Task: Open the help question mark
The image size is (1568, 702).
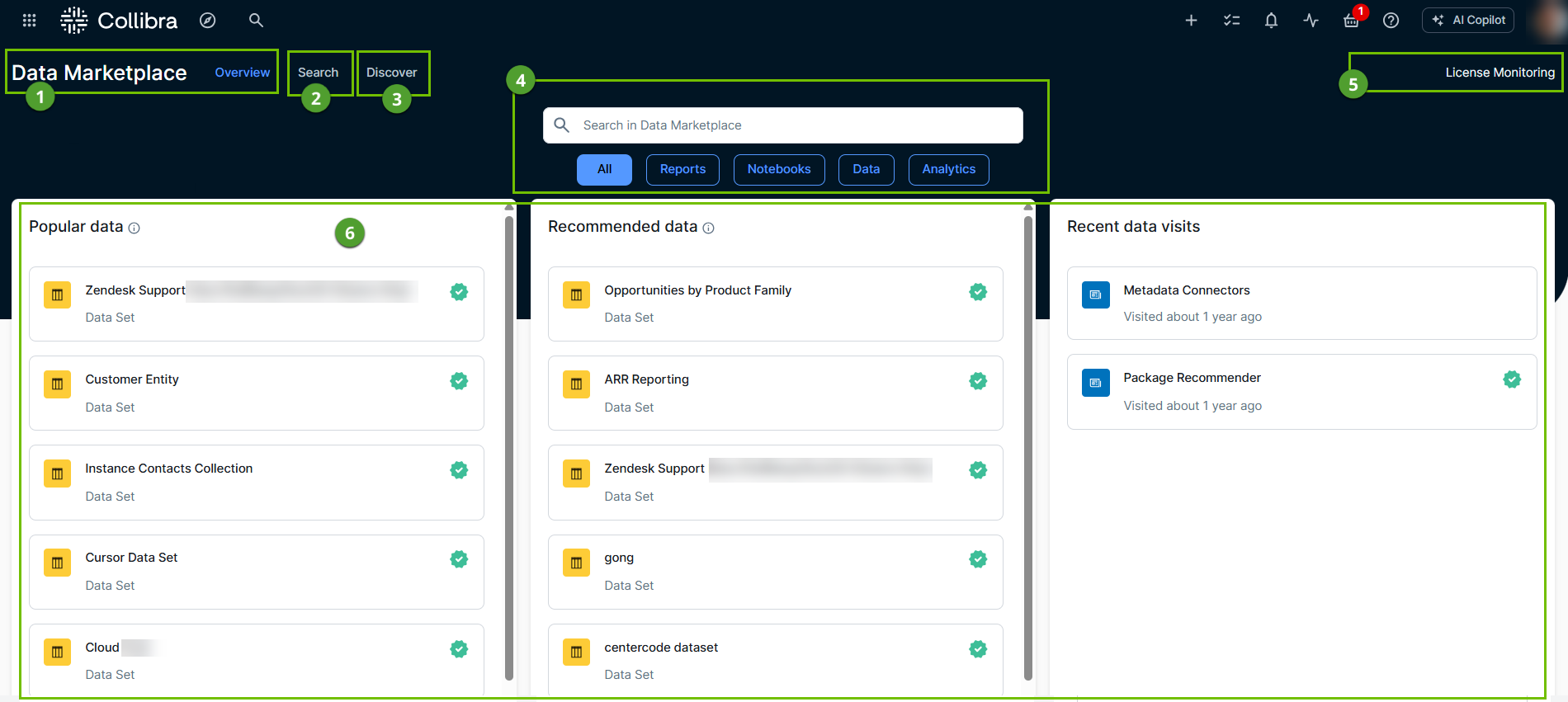Action: (x=1391, y=20)
